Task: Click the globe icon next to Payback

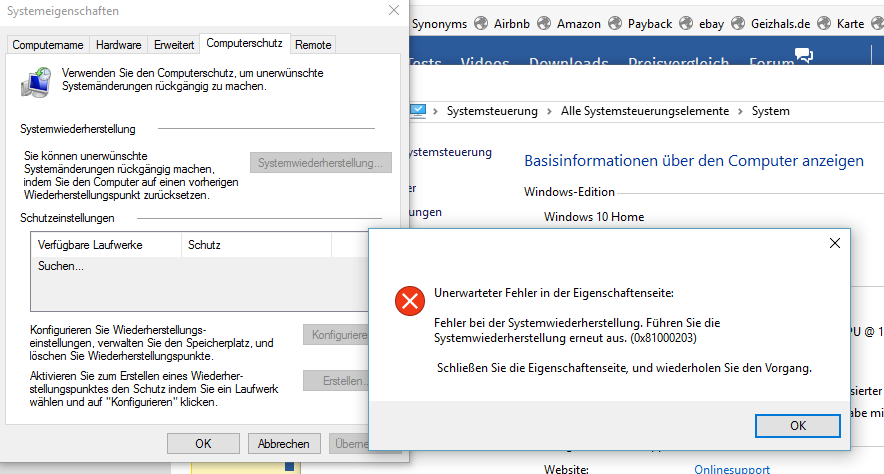Action: [615, 23]
